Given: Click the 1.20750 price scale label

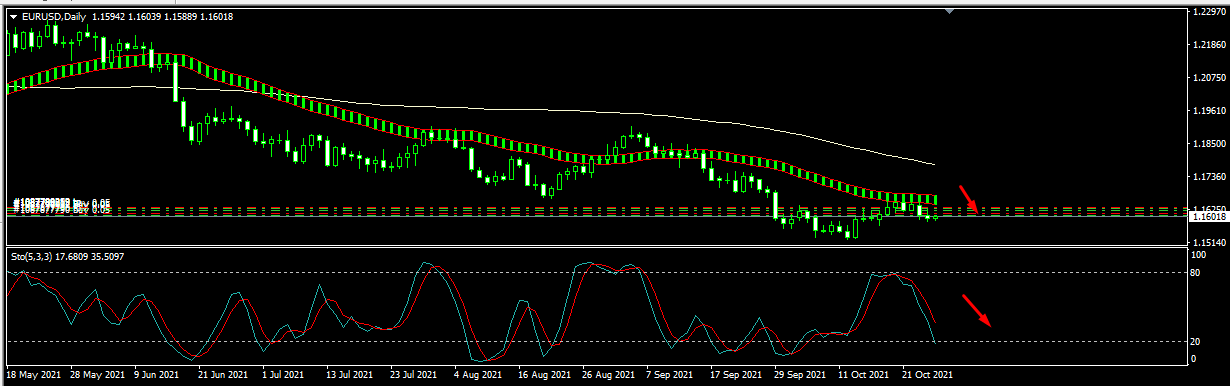Looking at the screenshot, I should tap(1209, 78).
